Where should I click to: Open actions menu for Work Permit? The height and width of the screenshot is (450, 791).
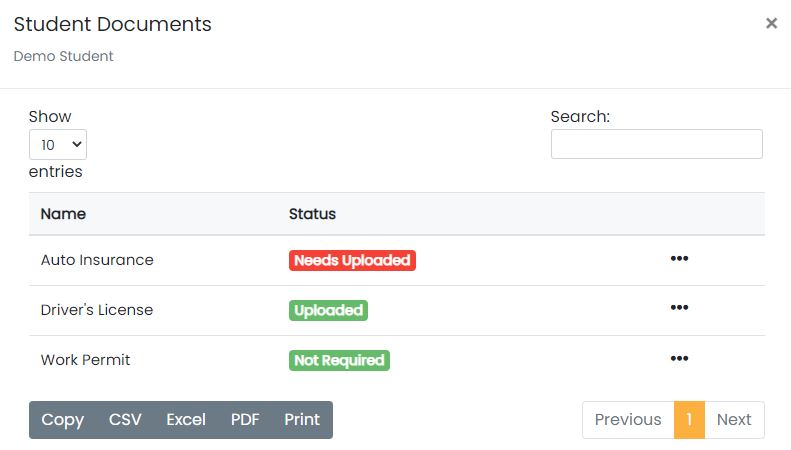coord(679,358)
